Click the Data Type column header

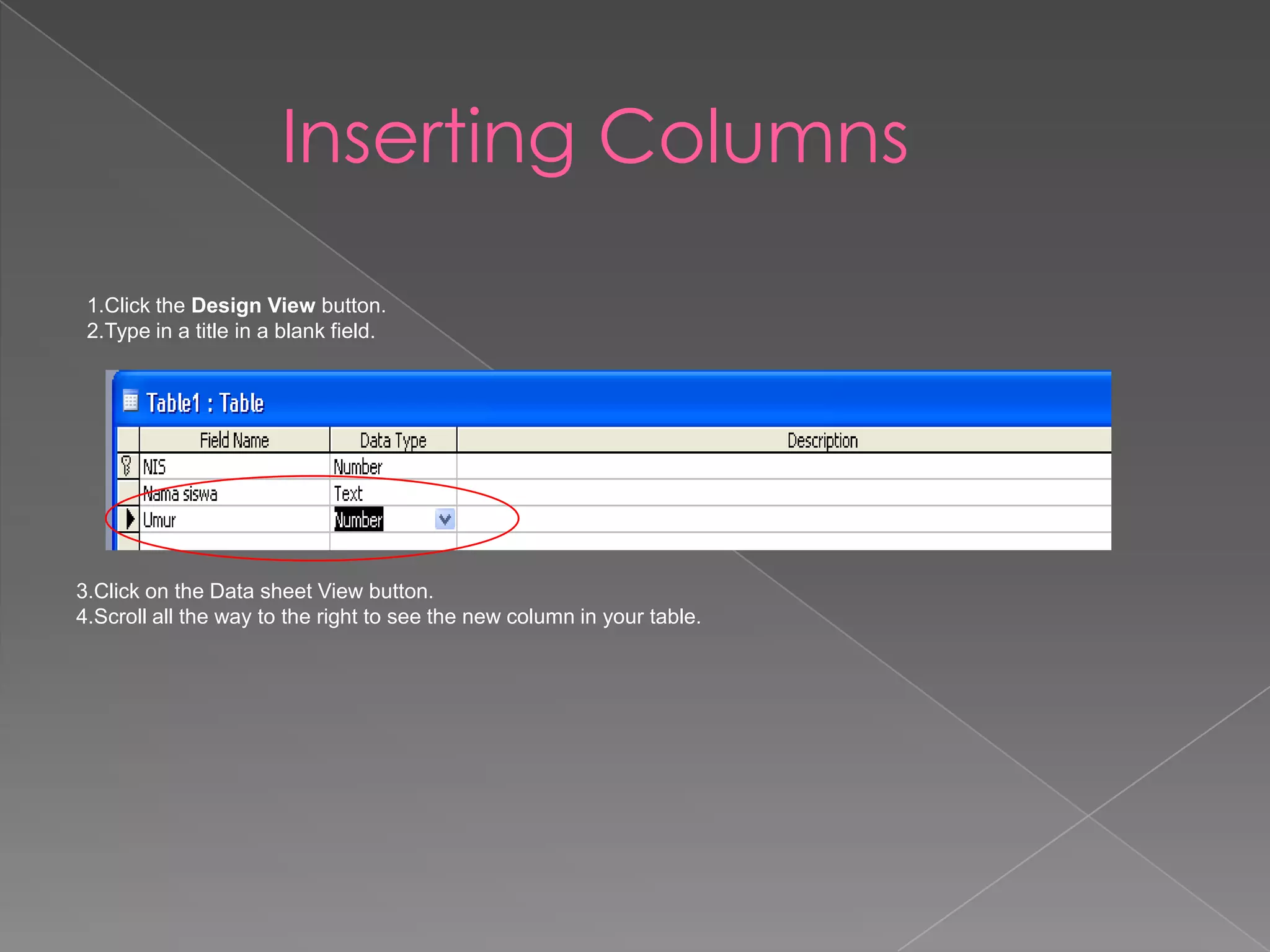393,440
